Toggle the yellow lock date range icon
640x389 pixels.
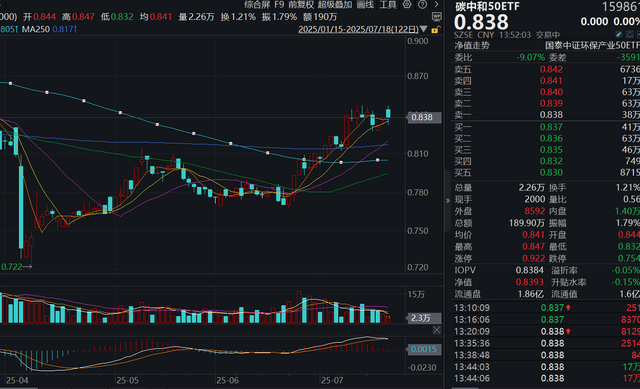point(436,29)
